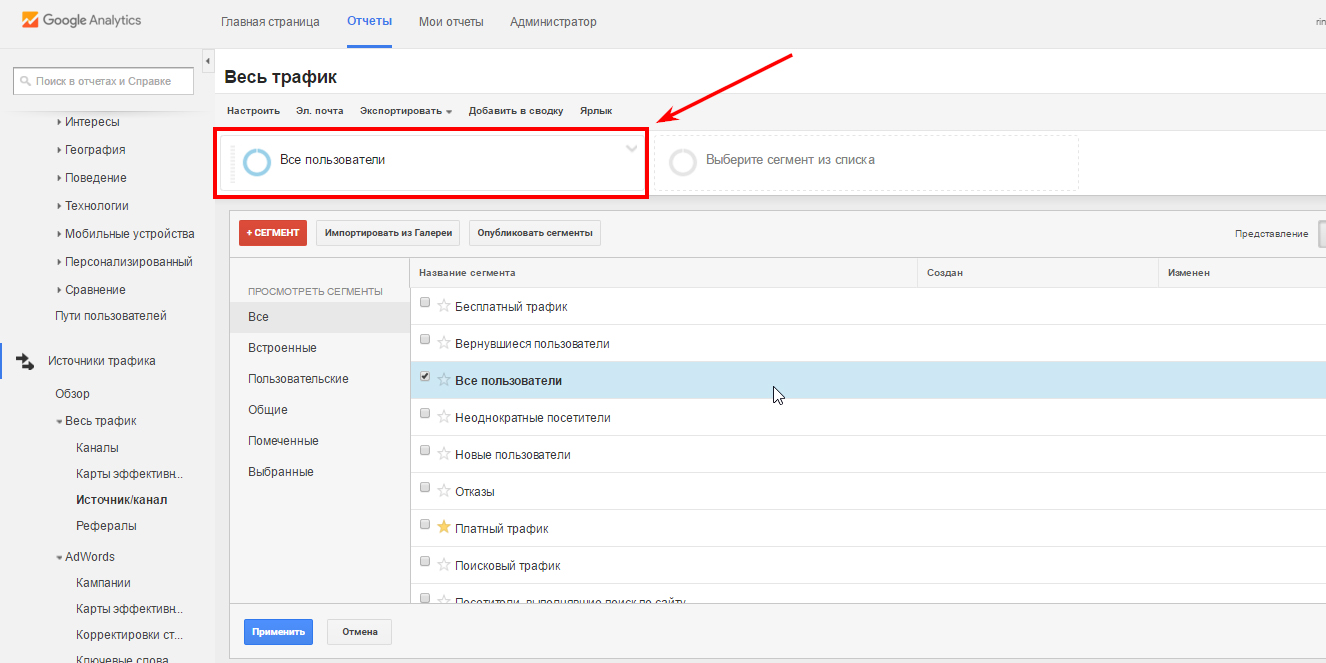Image resolution: width=1326 pixels, height=663 pixels.
Task: Star the Бесплатный трафик segment
Action: pos(444,306)
